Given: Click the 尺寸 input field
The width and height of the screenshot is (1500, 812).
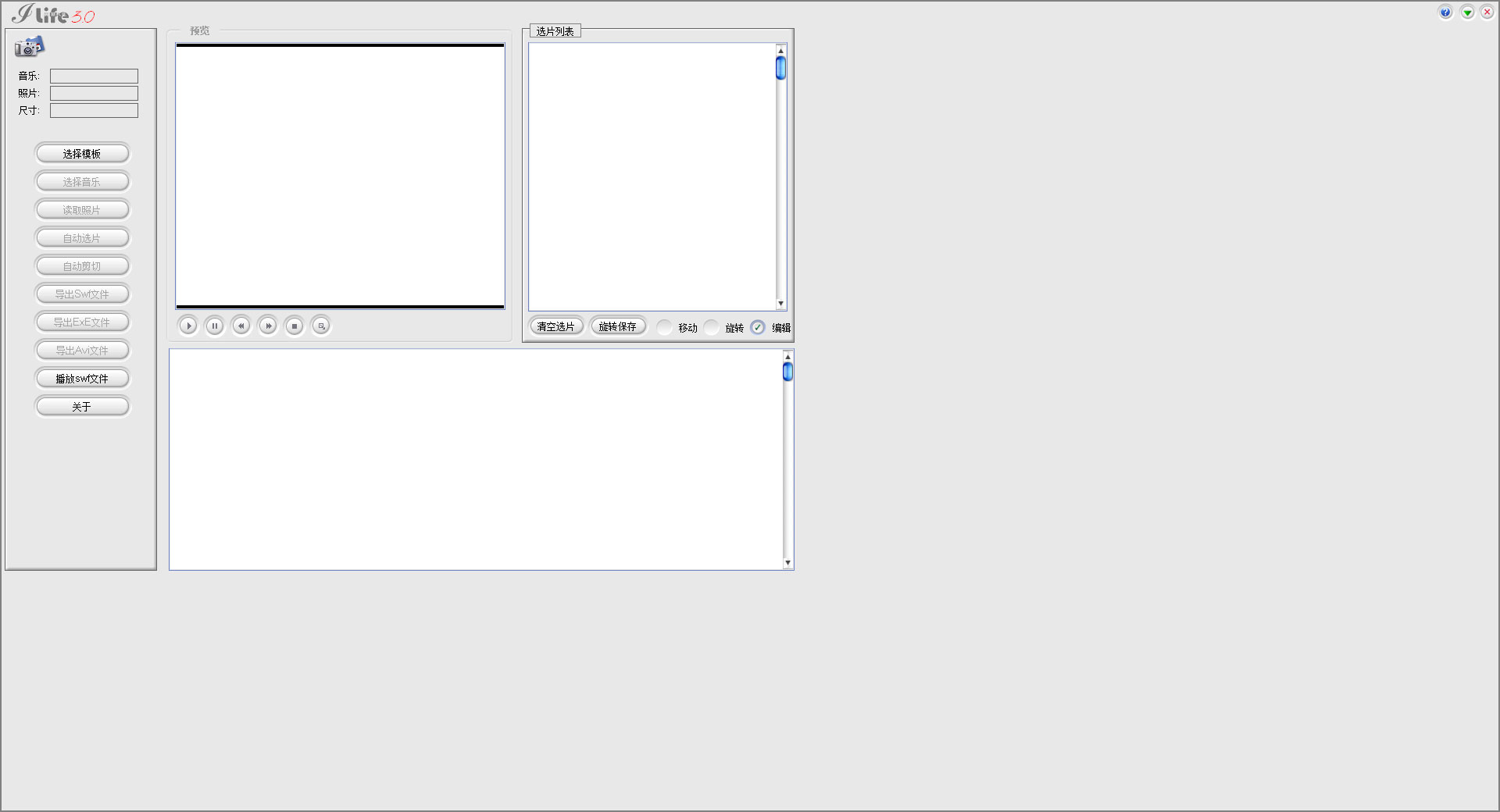Looking at the screenshot, I should point(94,110).
